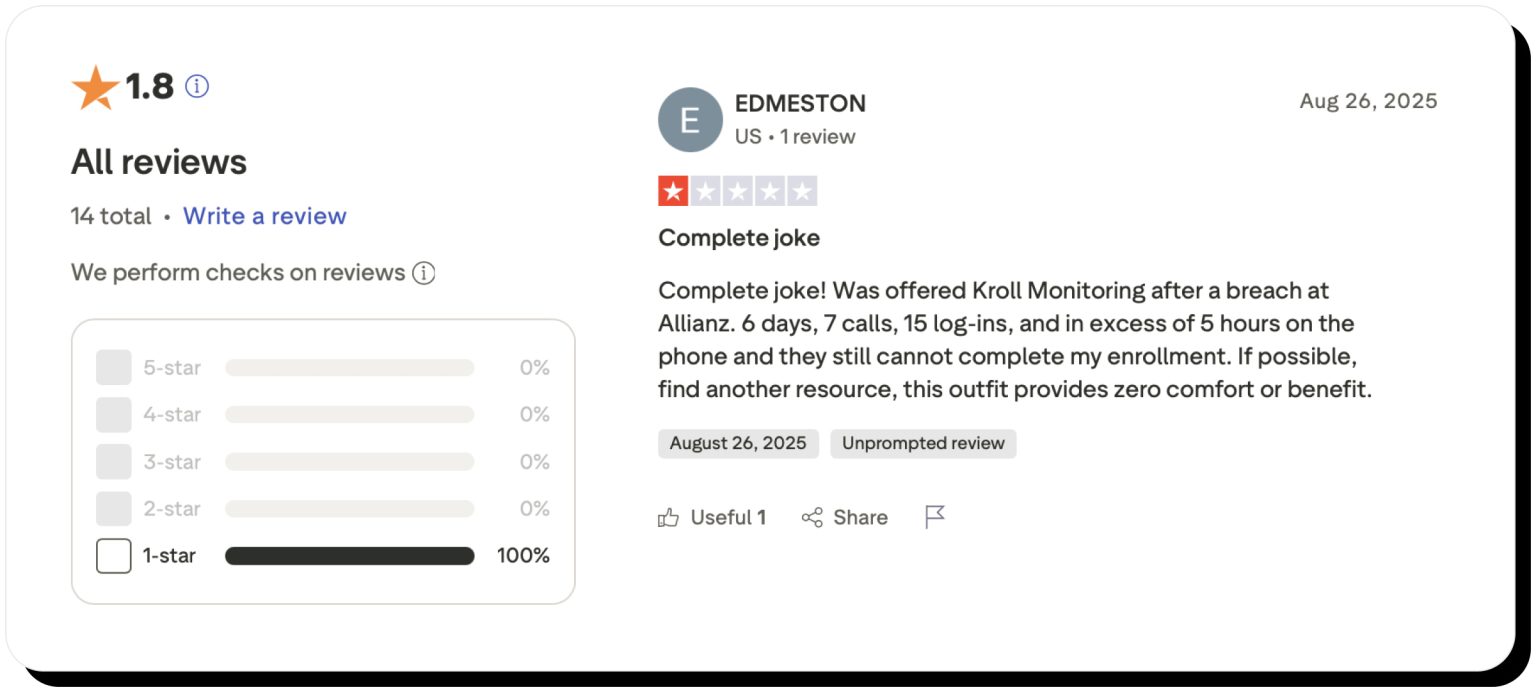
Task: Click the Share icon
Action: pos(812,517)
